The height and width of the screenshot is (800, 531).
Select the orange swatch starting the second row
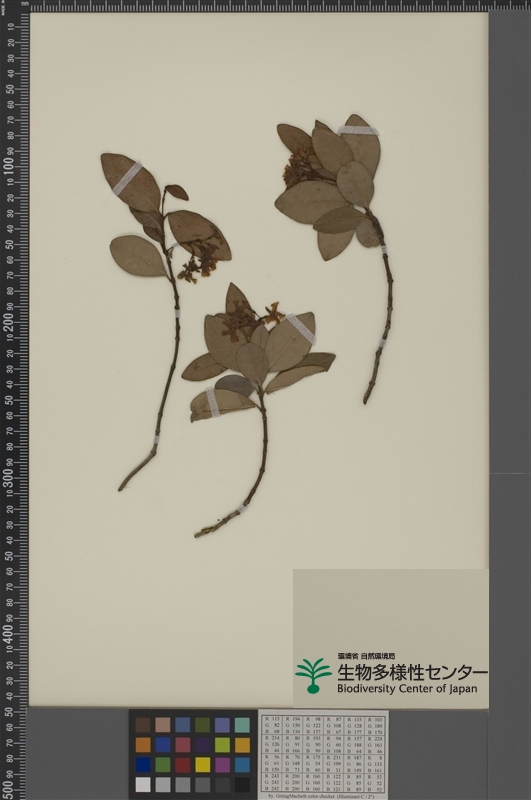(x=143, y=745)
